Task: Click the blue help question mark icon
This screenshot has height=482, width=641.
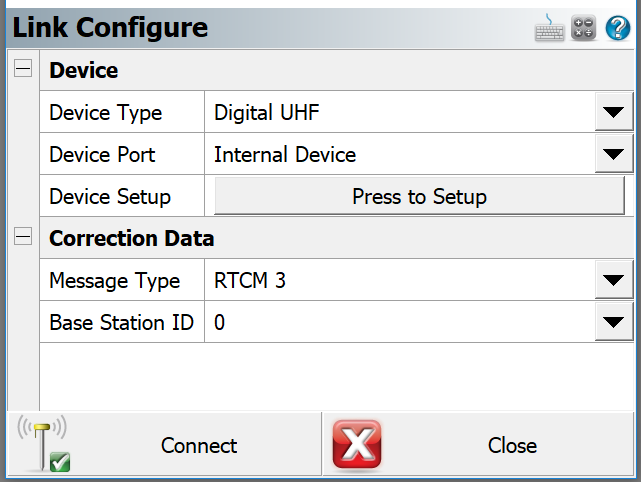Action: pyautogui.click(x=617, y=28)
